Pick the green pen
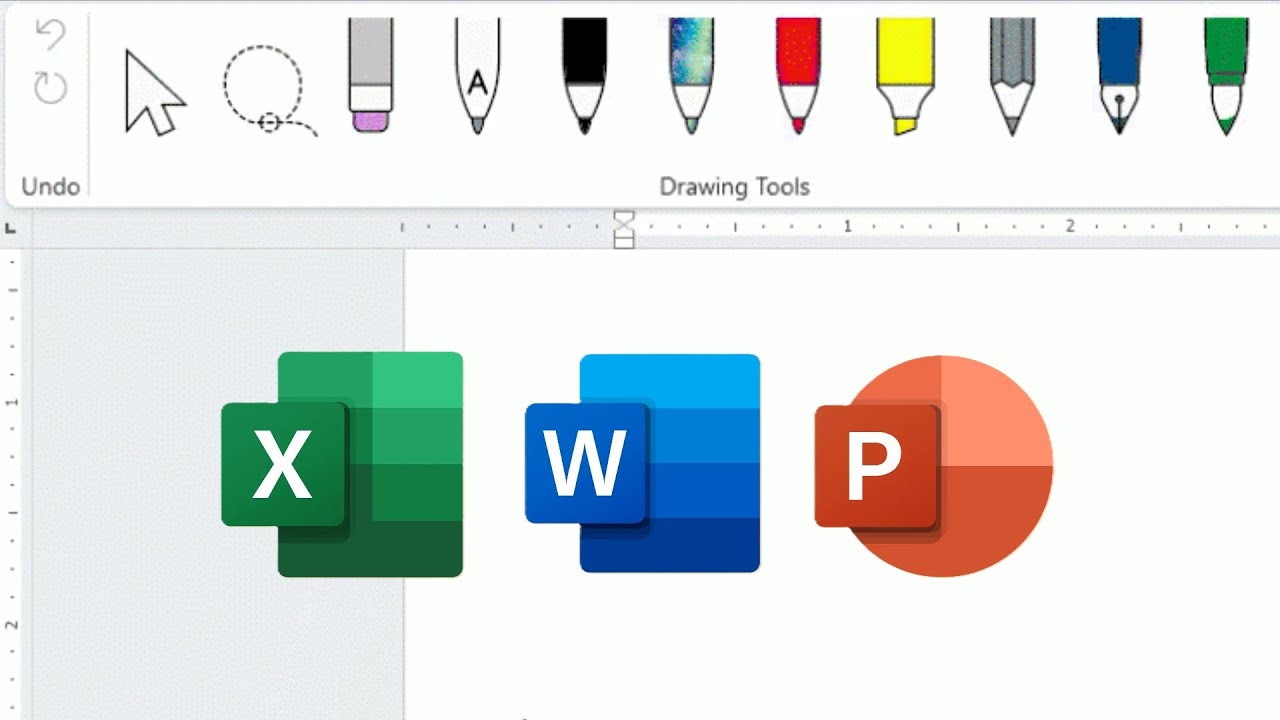 click(1226, 75)
